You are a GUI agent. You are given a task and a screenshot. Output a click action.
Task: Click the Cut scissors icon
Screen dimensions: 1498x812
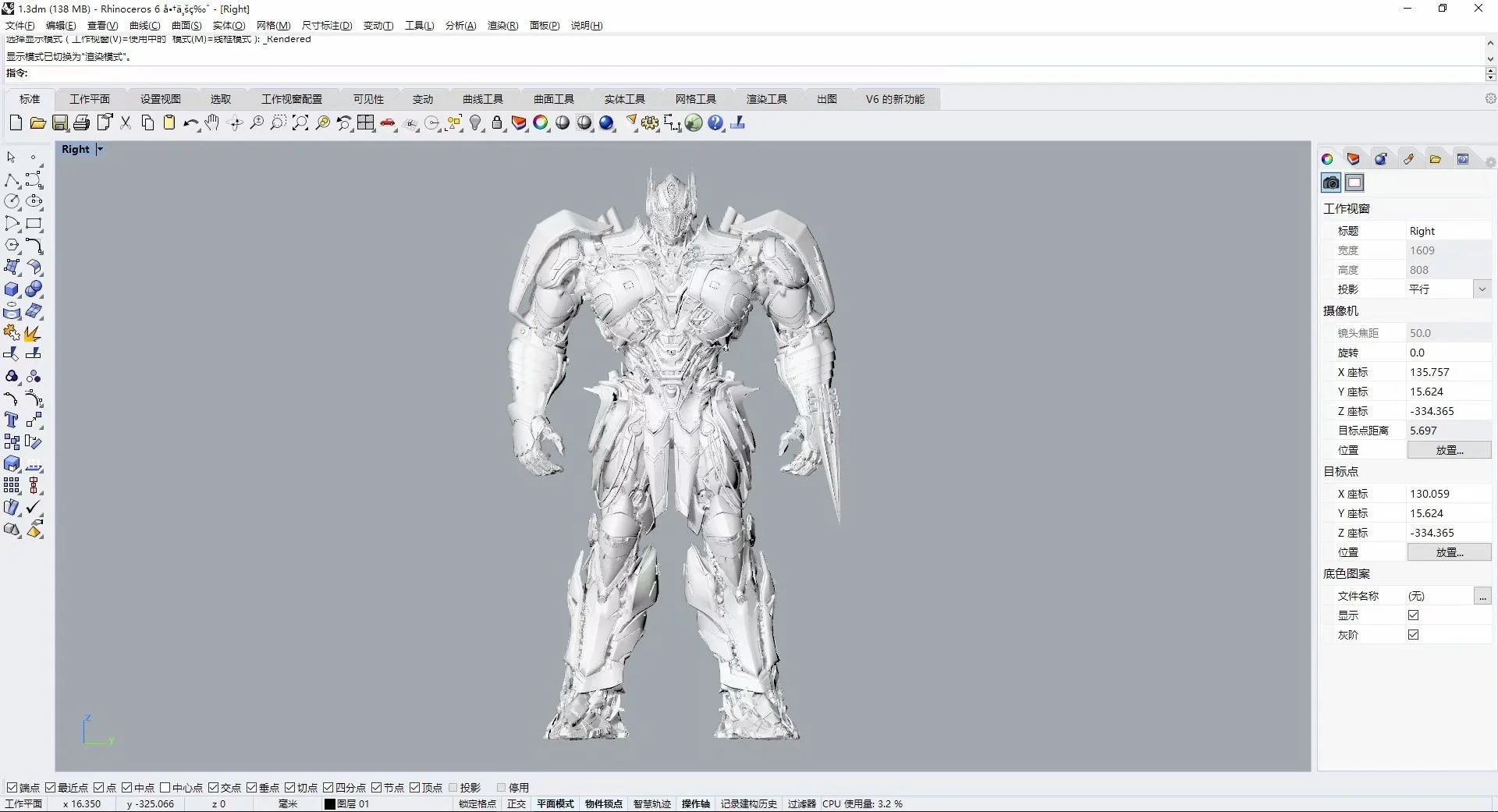pos(126,122)
